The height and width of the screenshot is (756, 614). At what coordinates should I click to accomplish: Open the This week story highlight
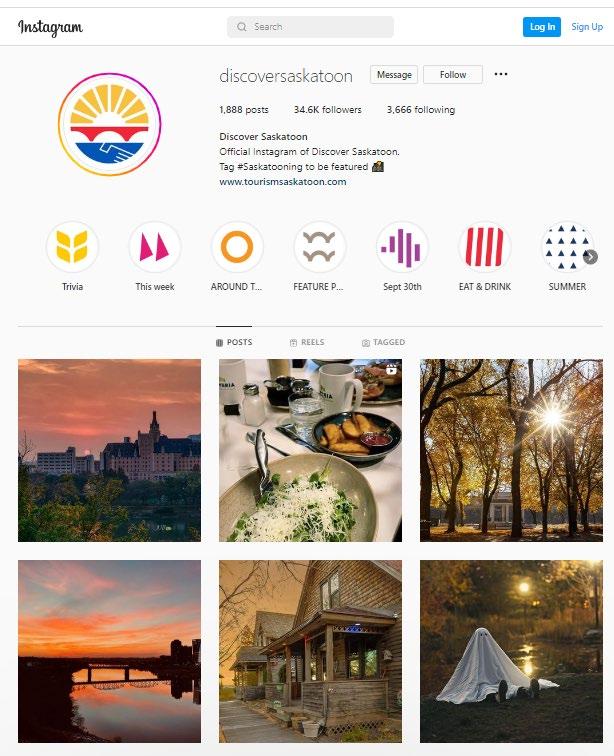(155, 246)
